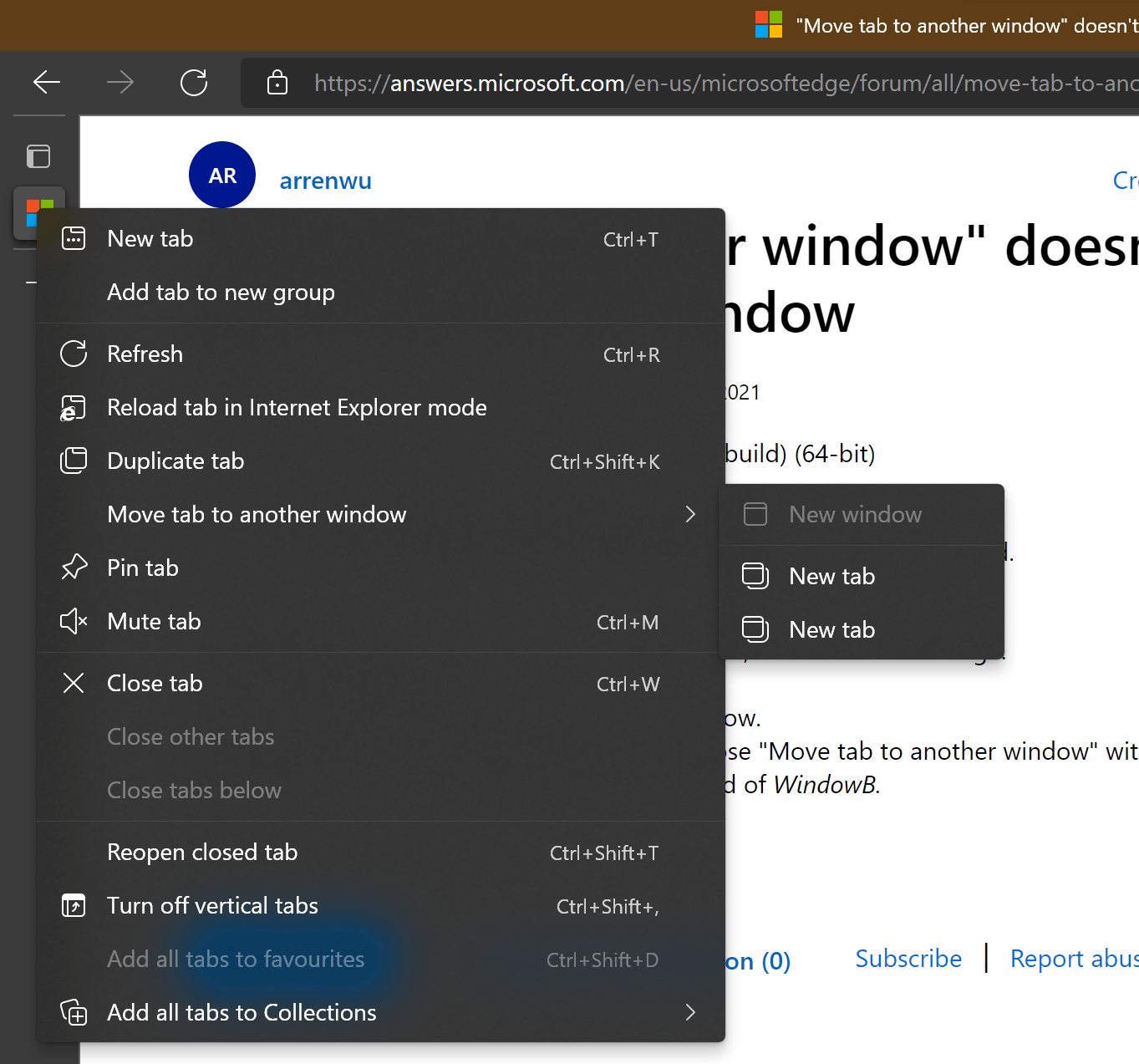Choose Refresh from the context menu
This screenshot has width=1139, height=1064.
click(381, 354)
